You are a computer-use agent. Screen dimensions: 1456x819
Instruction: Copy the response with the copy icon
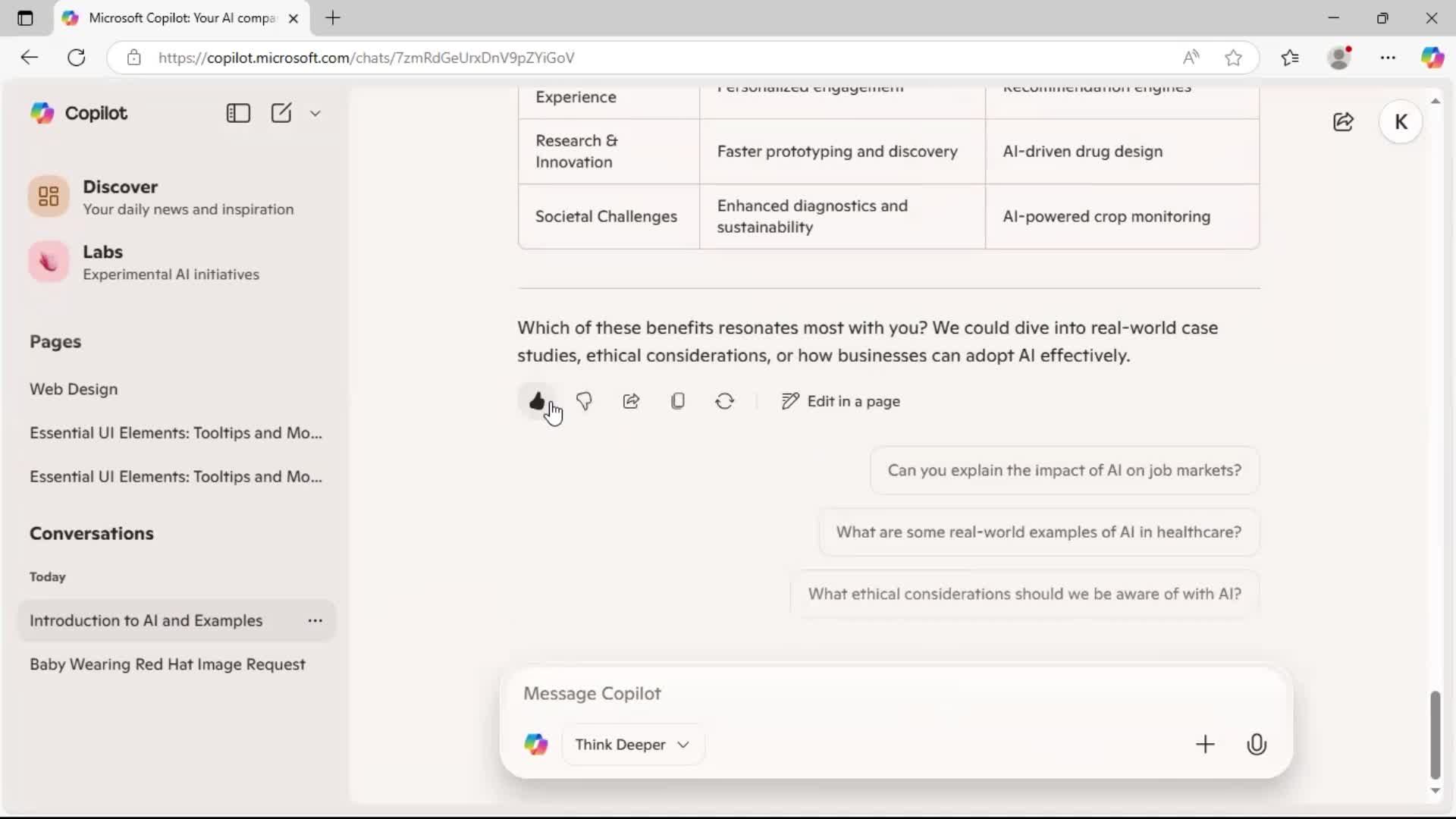pyautogui.click(x=678, y=400)
